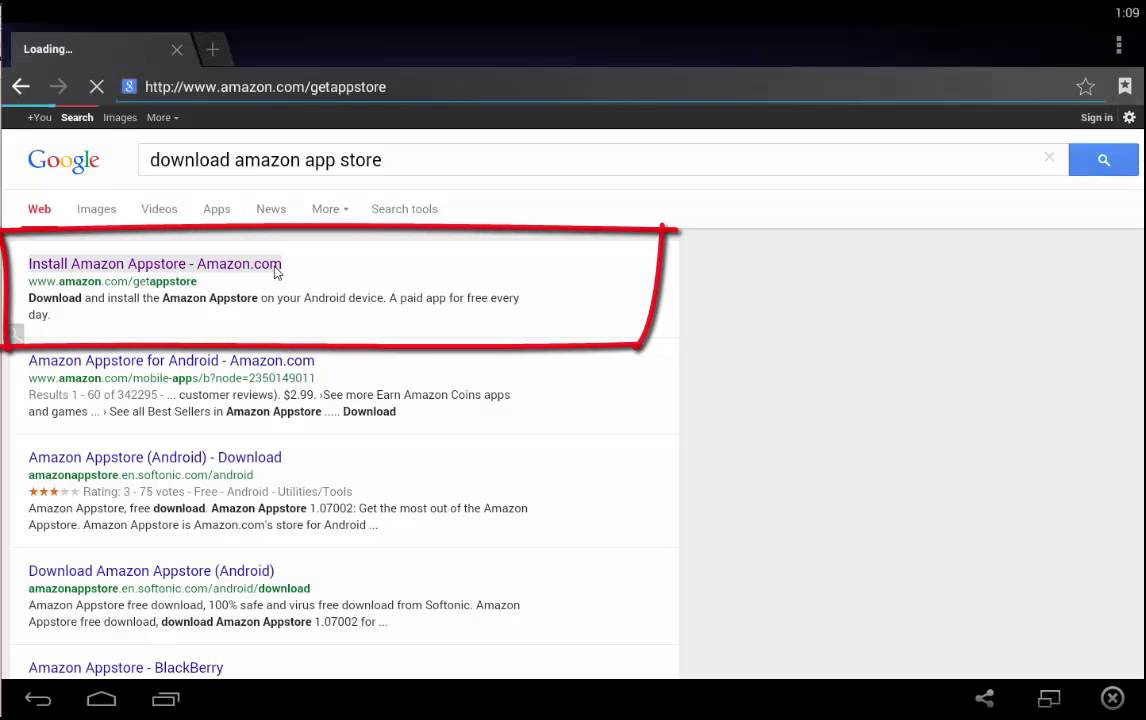
Task: Clear the search box with the X
Action: click(1049, 157)
